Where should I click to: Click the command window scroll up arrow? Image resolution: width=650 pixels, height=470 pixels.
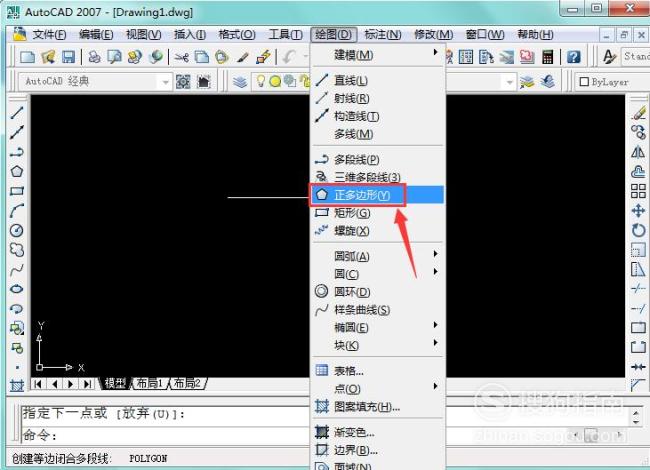pos(636,413)
